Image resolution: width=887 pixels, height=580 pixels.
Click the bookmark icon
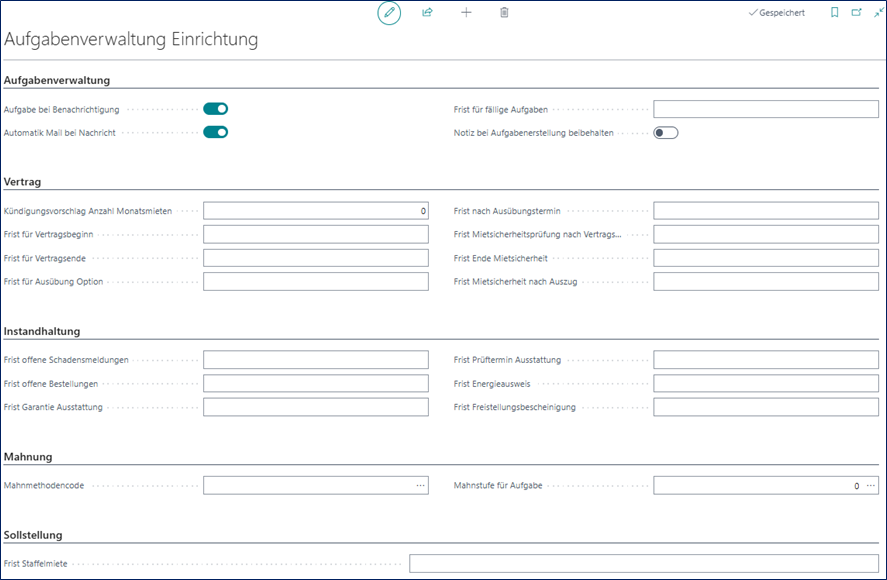835,13
